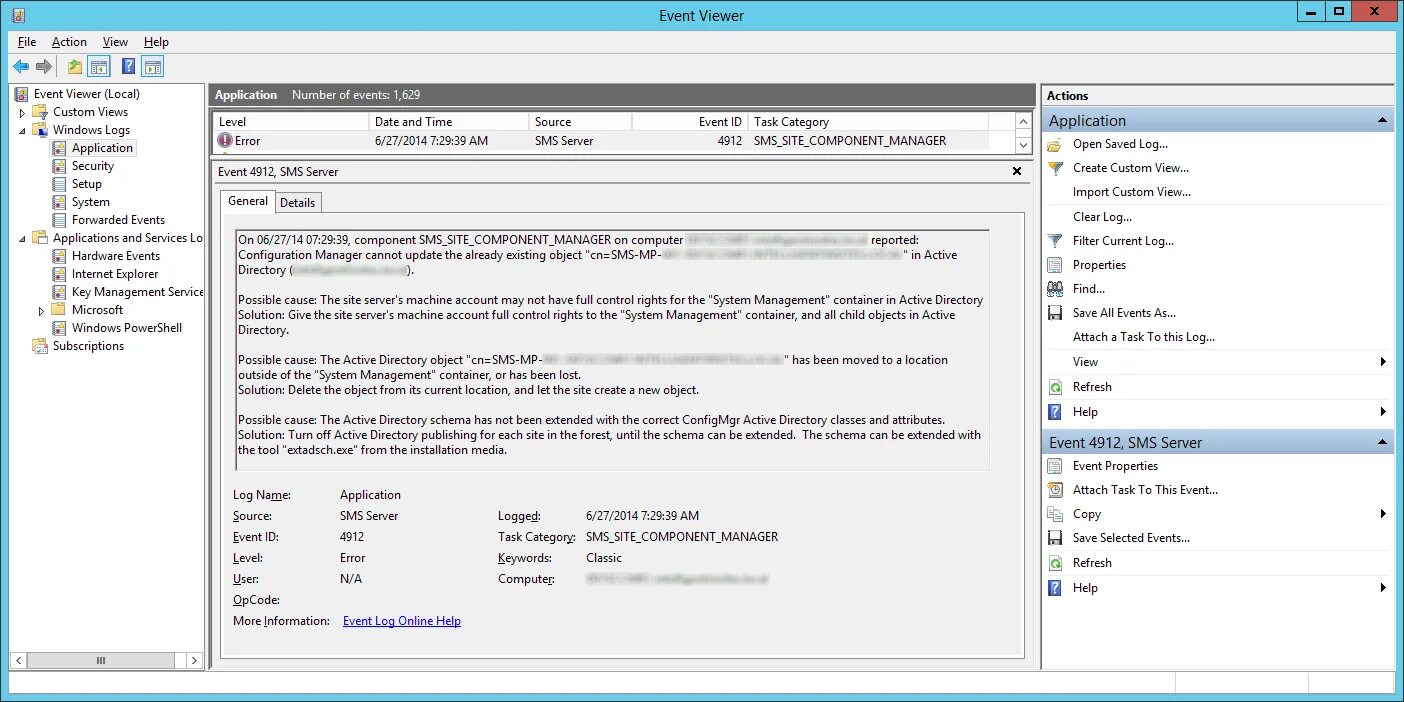Viewport: 1404px width, 702px height.
Task: Sort by the Date and Time column header
Action: tap(449, 122)
